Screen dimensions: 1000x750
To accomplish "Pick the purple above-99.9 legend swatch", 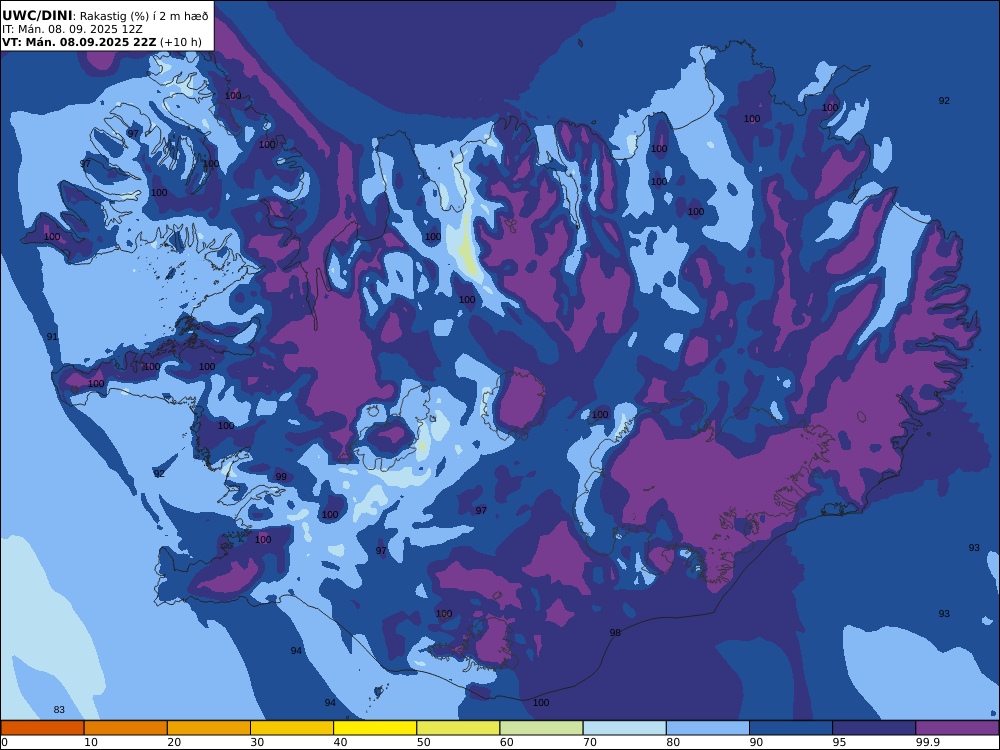I will [957, 728].
